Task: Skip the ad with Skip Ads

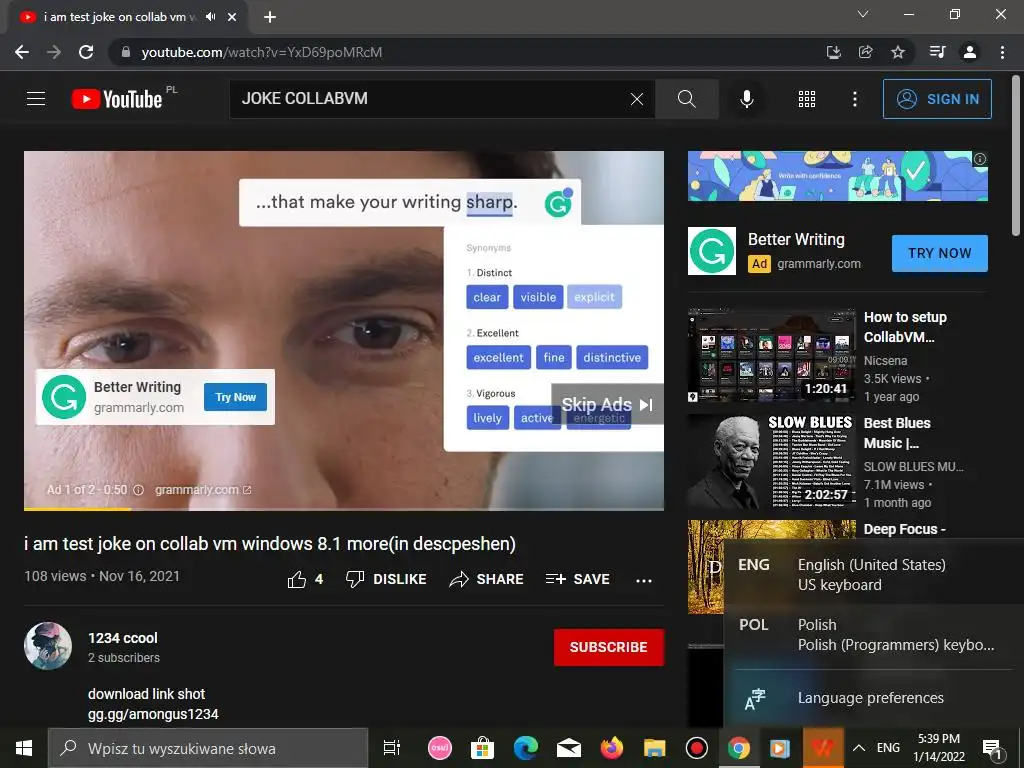Action: 607,404
